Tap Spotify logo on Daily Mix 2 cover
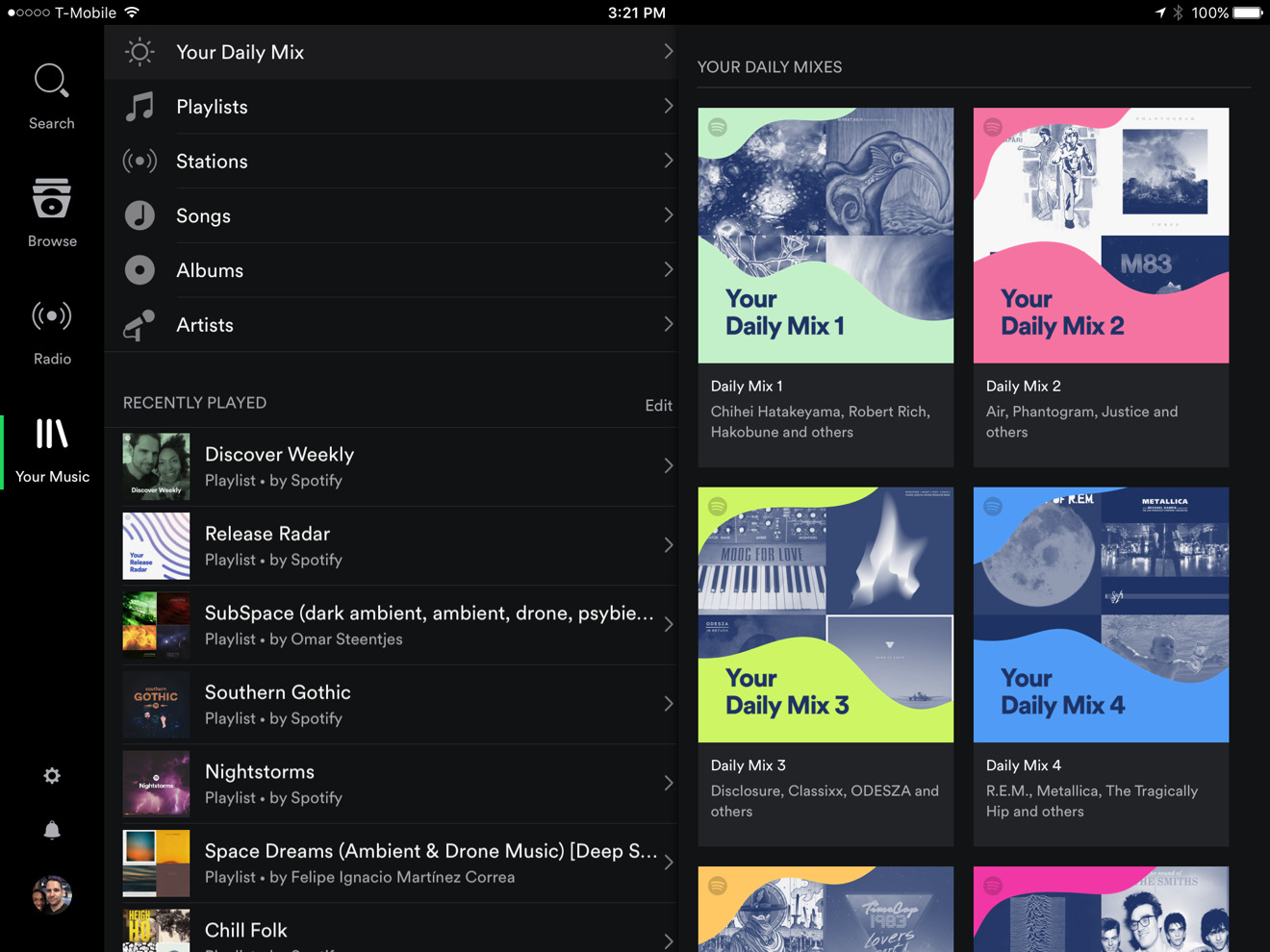 pos(993,127)
